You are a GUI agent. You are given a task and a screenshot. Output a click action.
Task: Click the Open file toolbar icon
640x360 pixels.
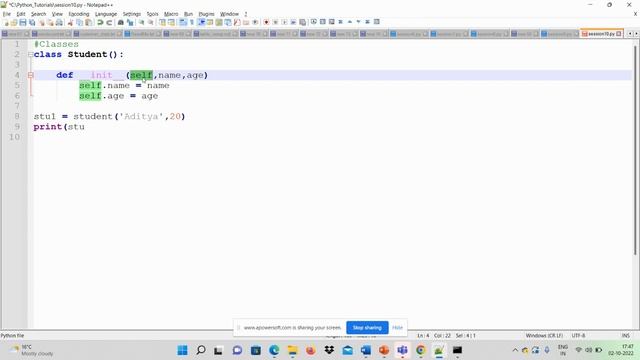click(14, 22)
